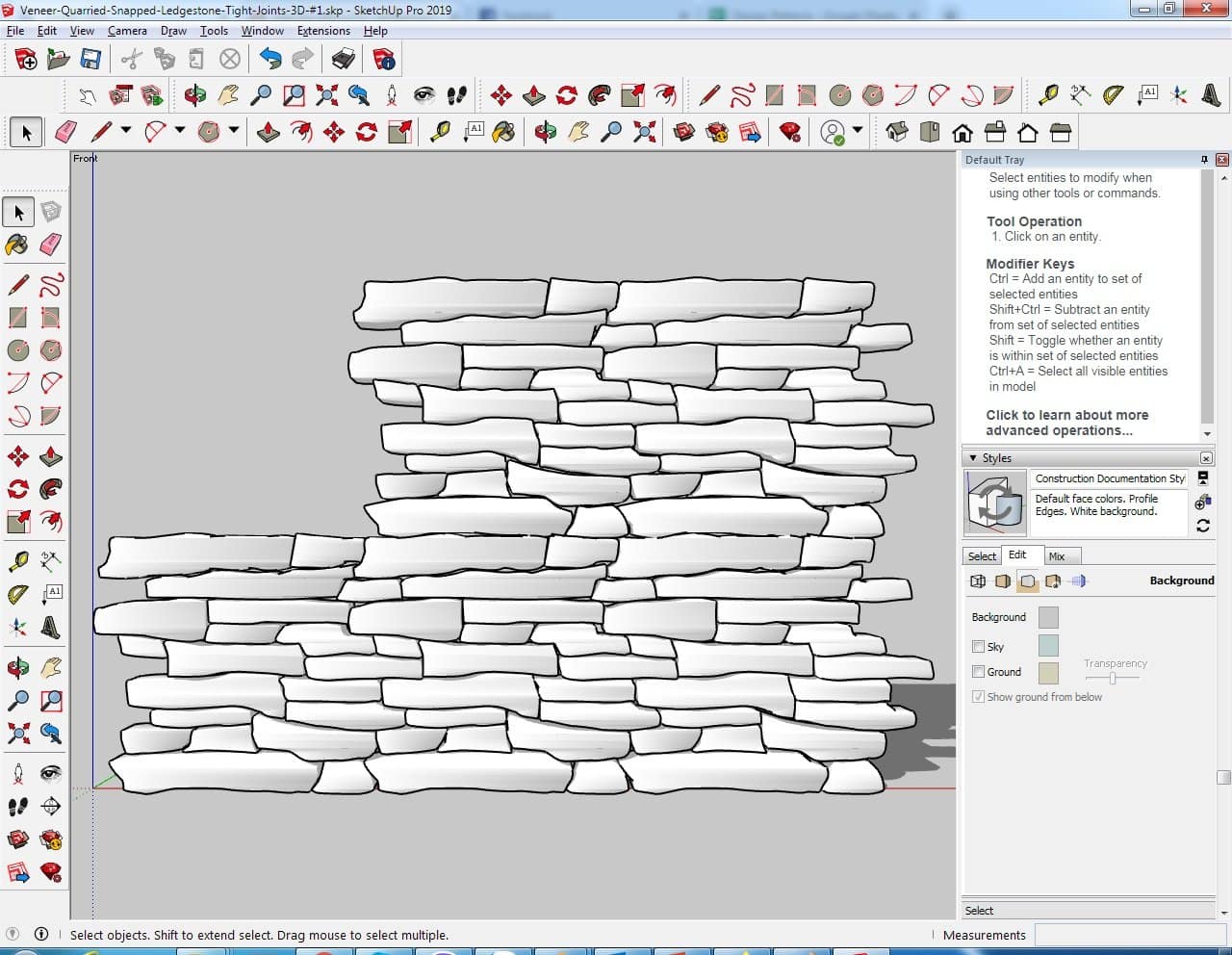Enable the Ground checkbox
Image resolution: width=1232 pixels, height=955 pixels.
[978, 672]
